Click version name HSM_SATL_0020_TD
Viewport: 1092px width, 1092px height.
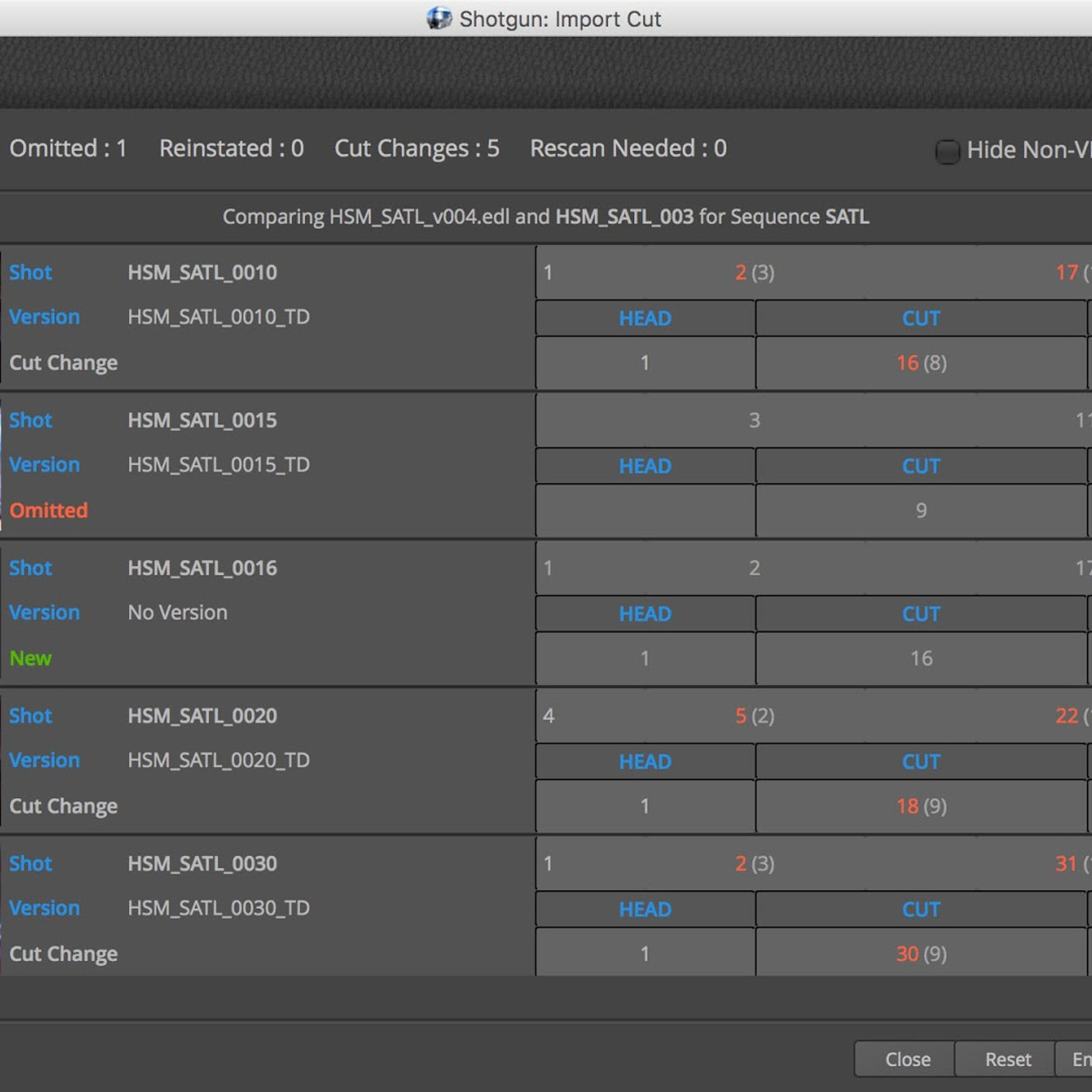point(218,760)
